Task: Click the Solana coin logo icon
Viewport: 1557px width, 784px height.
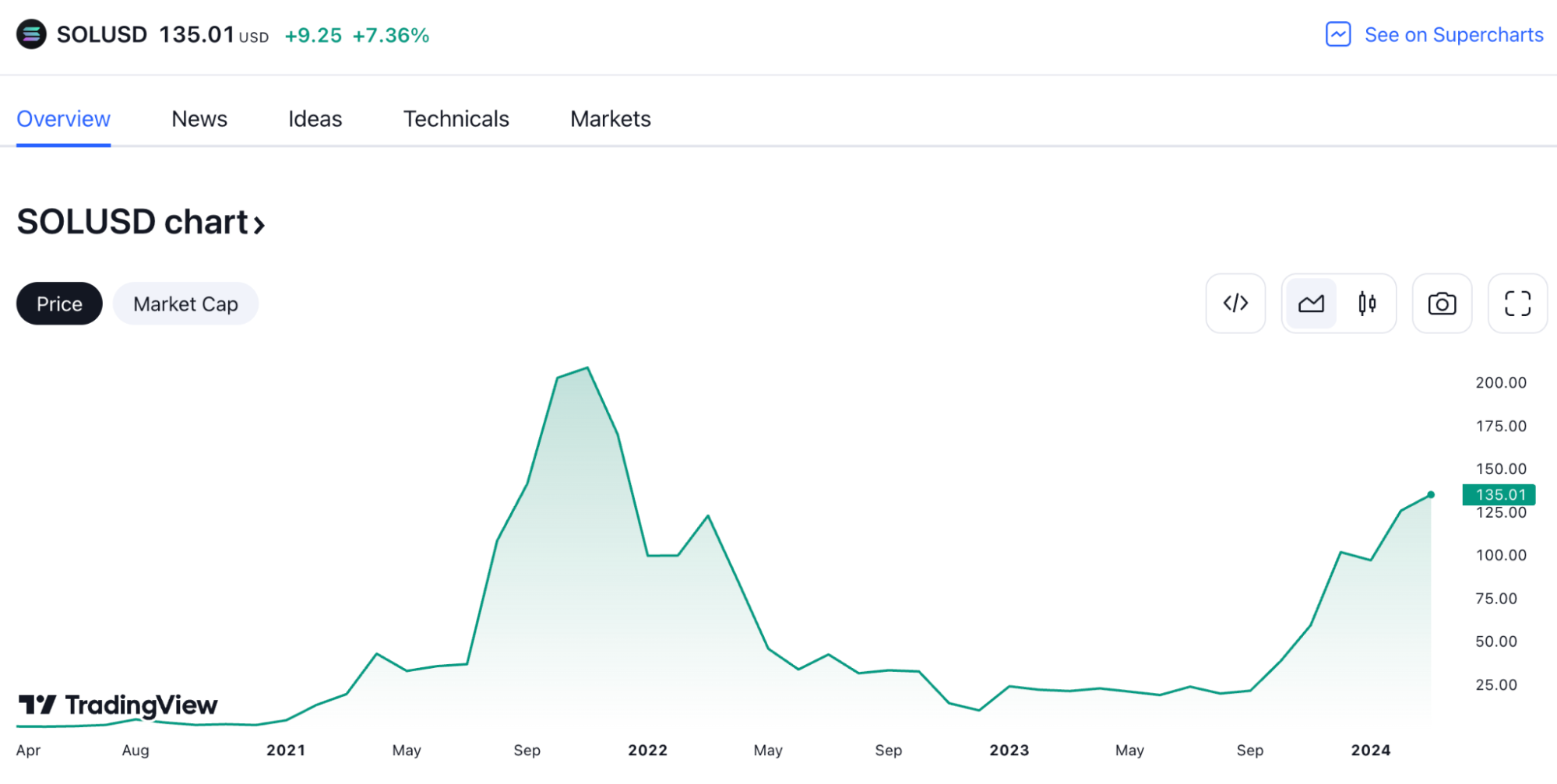Action: click(x=31, y=35)
